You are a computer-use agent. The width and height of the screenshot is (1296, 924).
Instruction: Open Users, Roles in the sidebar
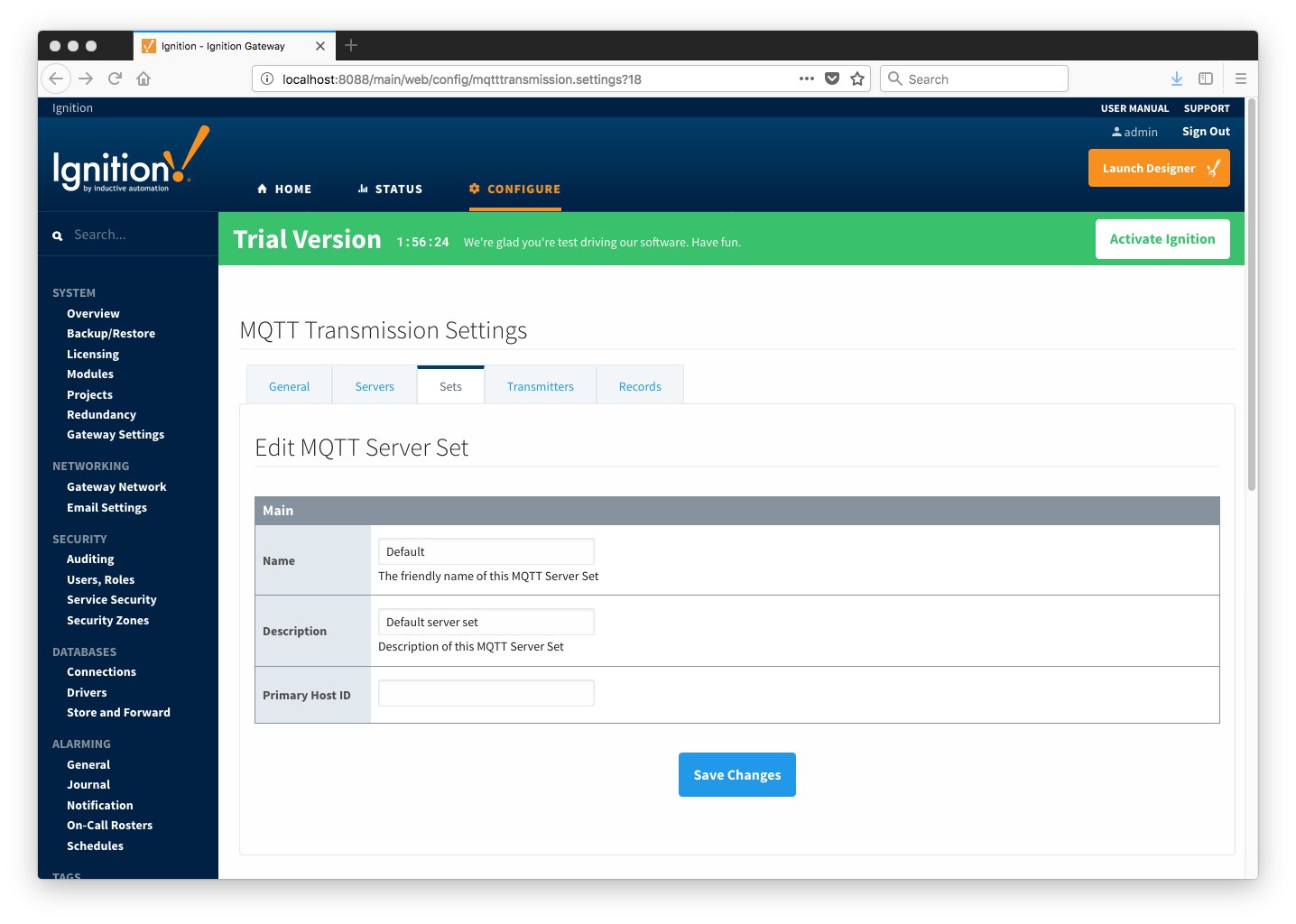100,580
